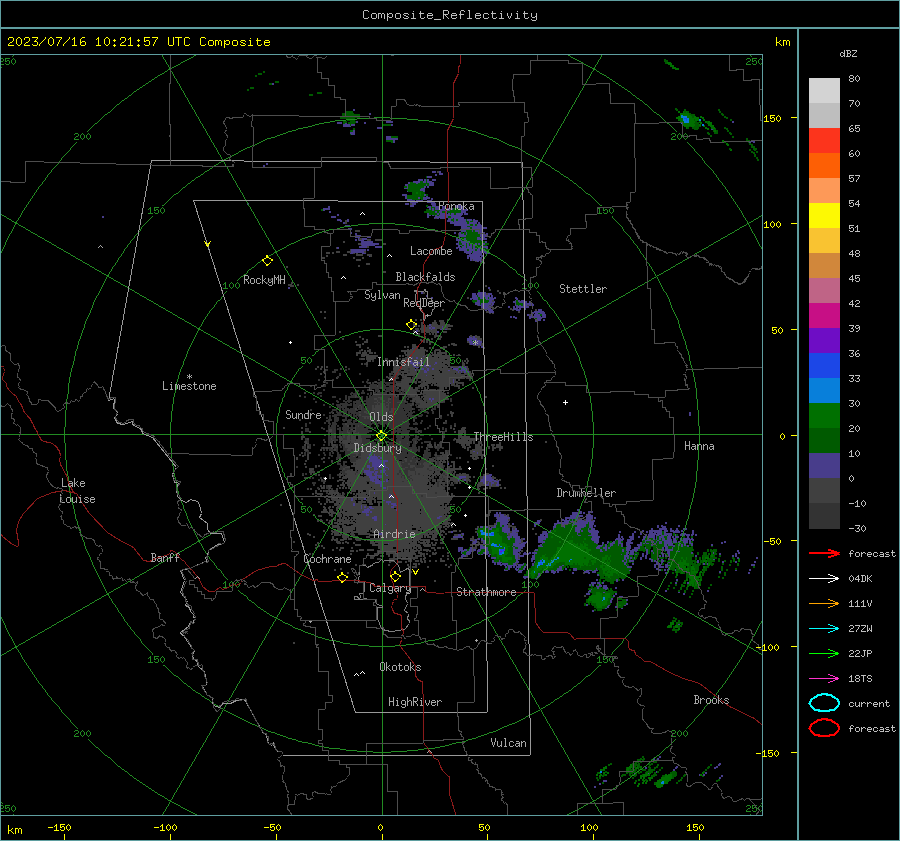Click the Sylvan label
900x841 pixels.
[382, 295]
